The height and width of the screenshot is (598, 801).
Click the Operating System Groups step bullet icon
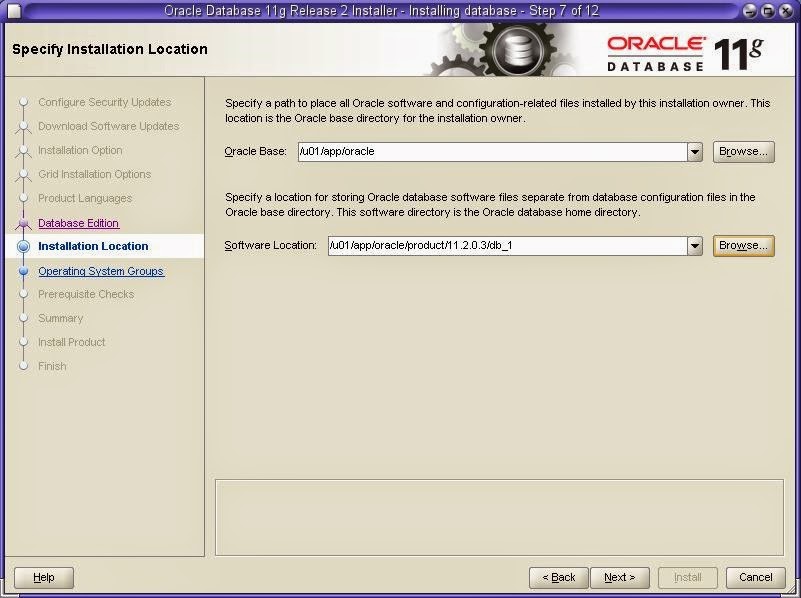[x=23, y=271]
